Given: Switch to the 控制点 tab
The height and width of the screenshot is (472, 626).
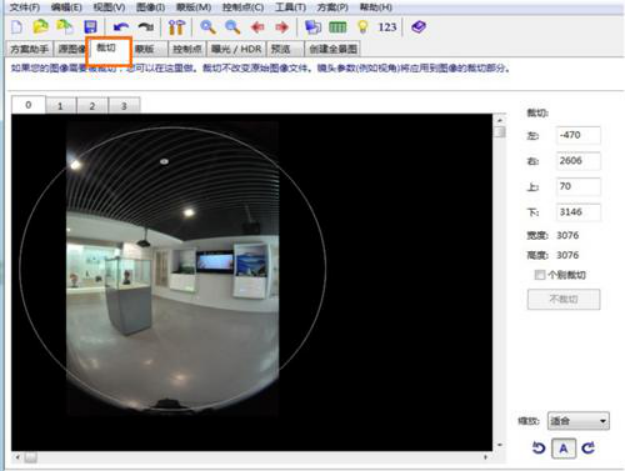Looking at the screenshot, I should point(186,48).
